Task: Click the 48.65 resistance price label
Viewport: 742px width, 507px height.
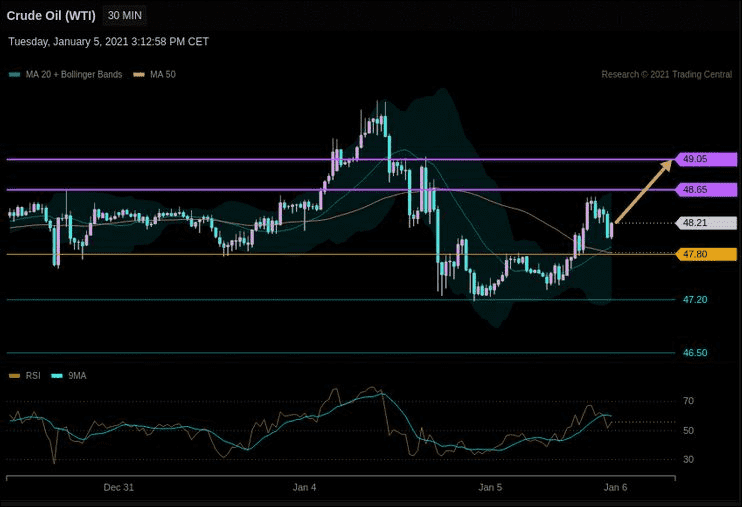Action: [x=706, y=190]
